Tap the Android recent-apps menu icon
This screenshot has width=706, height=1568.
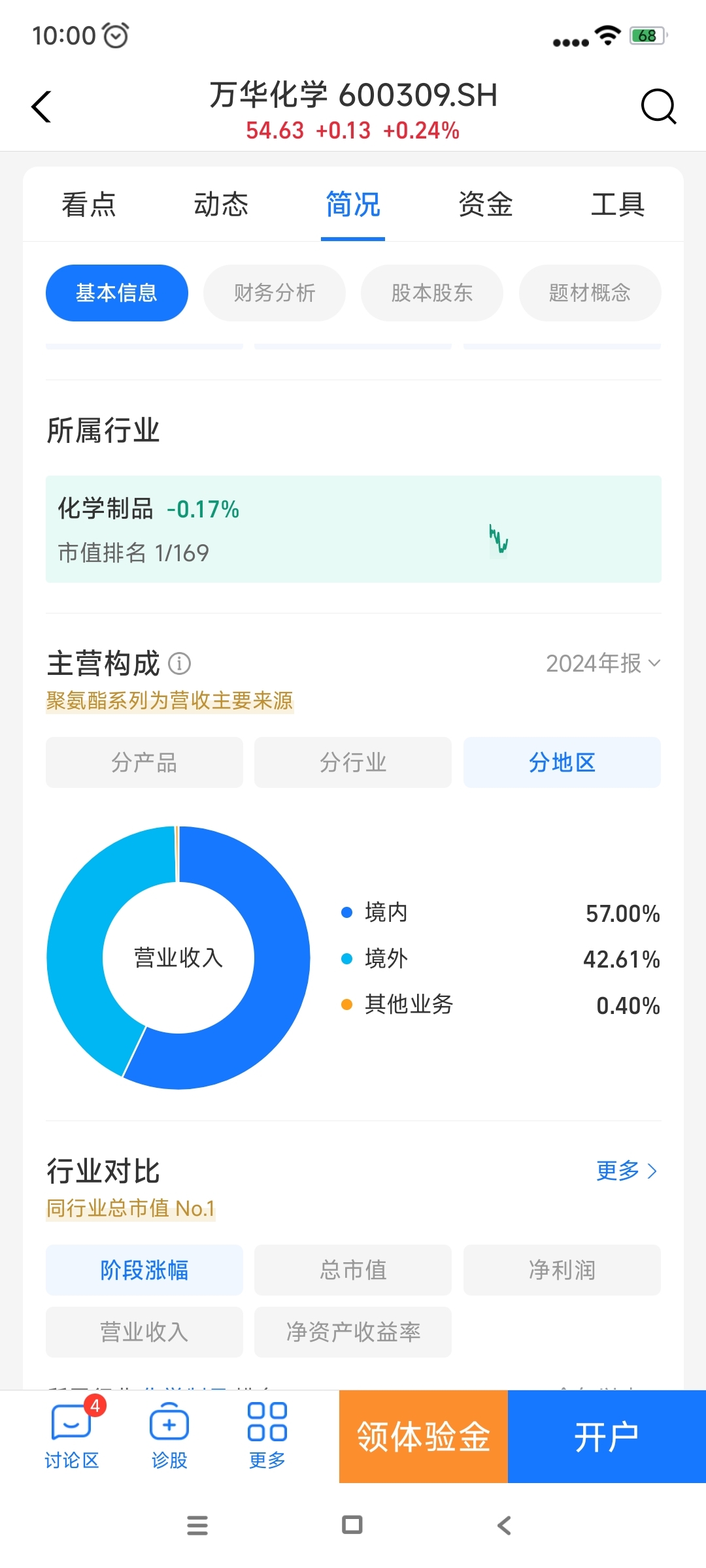coord(197,1526)
